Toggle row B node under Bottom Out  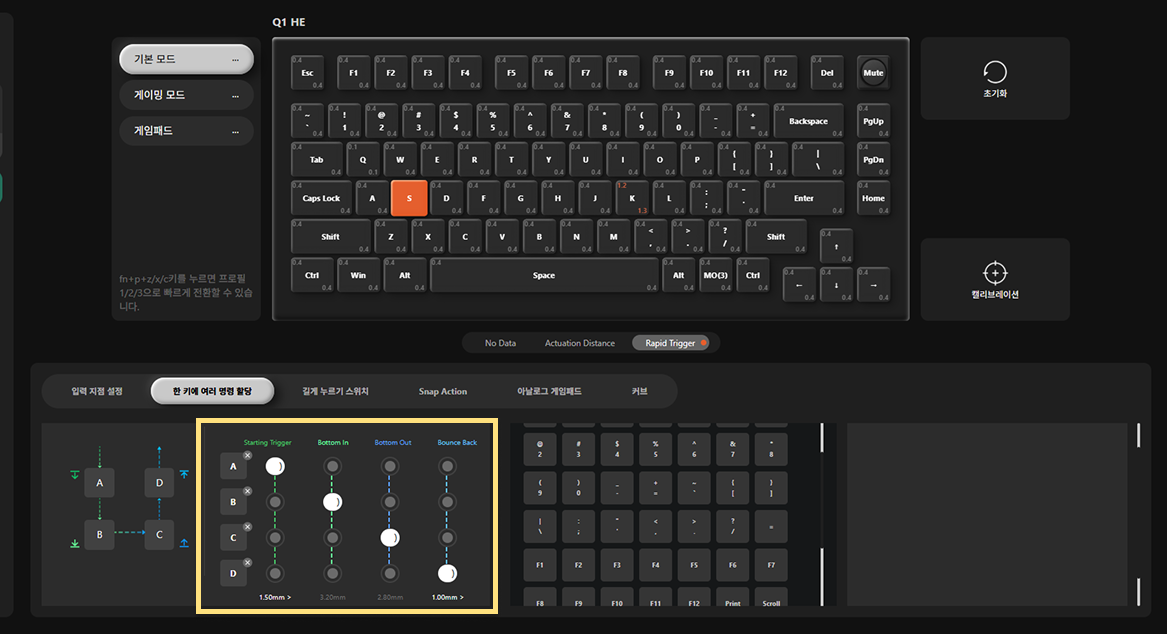pos(389,502)
